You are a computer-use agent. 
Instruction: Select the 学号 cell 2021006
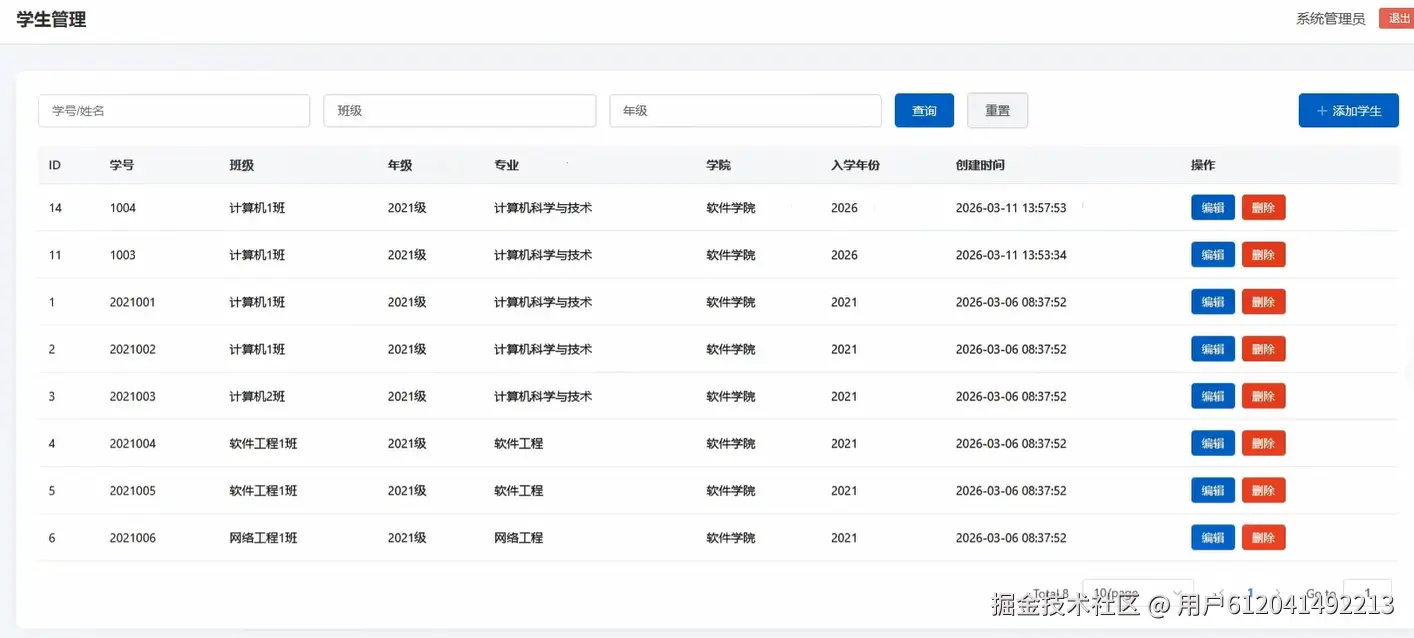[x=133, y=538]
